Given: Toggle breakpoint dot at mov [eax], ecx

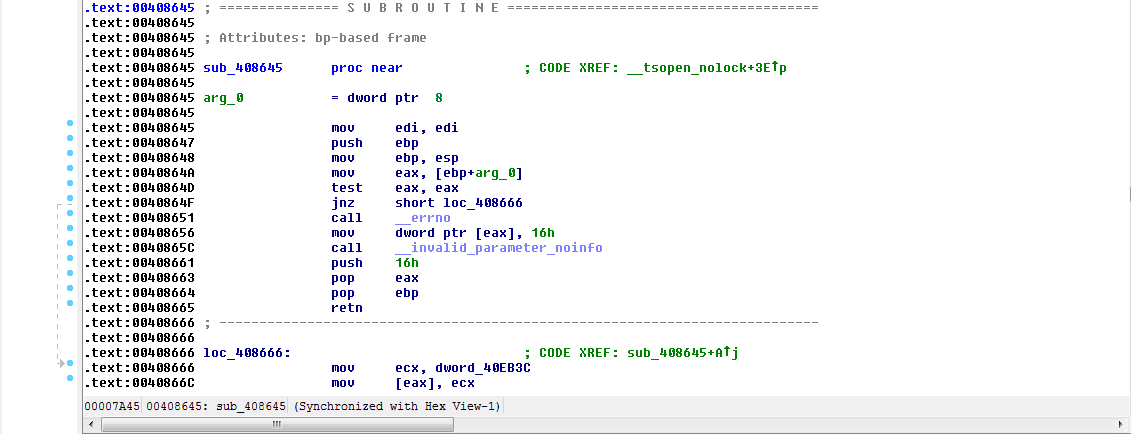Looking at the screenshot, I should (x=70, y=378).
